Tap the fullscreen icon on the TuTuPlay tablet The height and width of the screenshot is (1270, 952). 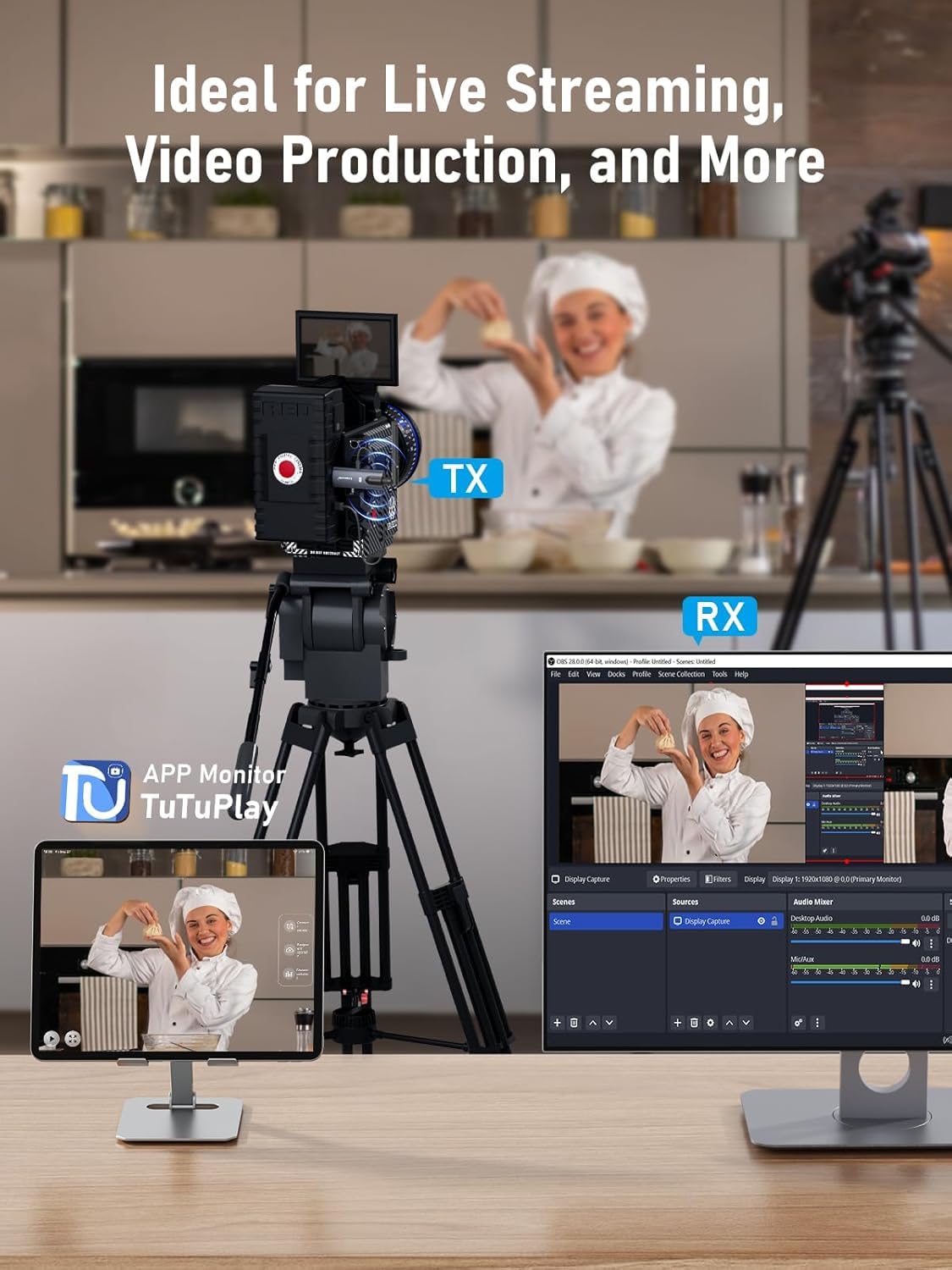coord(72,1039)
